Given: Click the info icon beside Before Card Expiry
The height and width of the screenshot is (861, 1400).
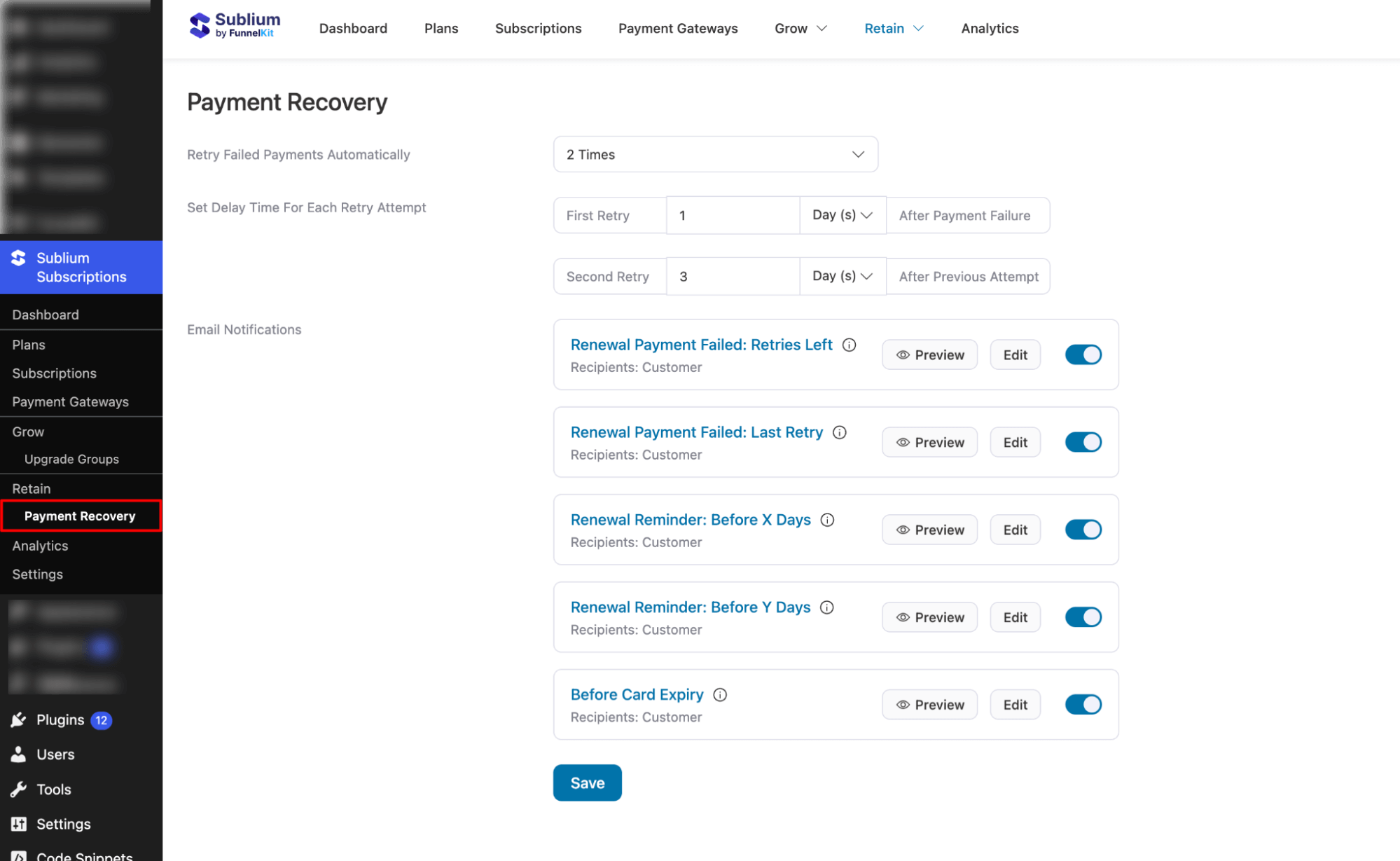Looking at the screenshot, I should coord(720,694).
